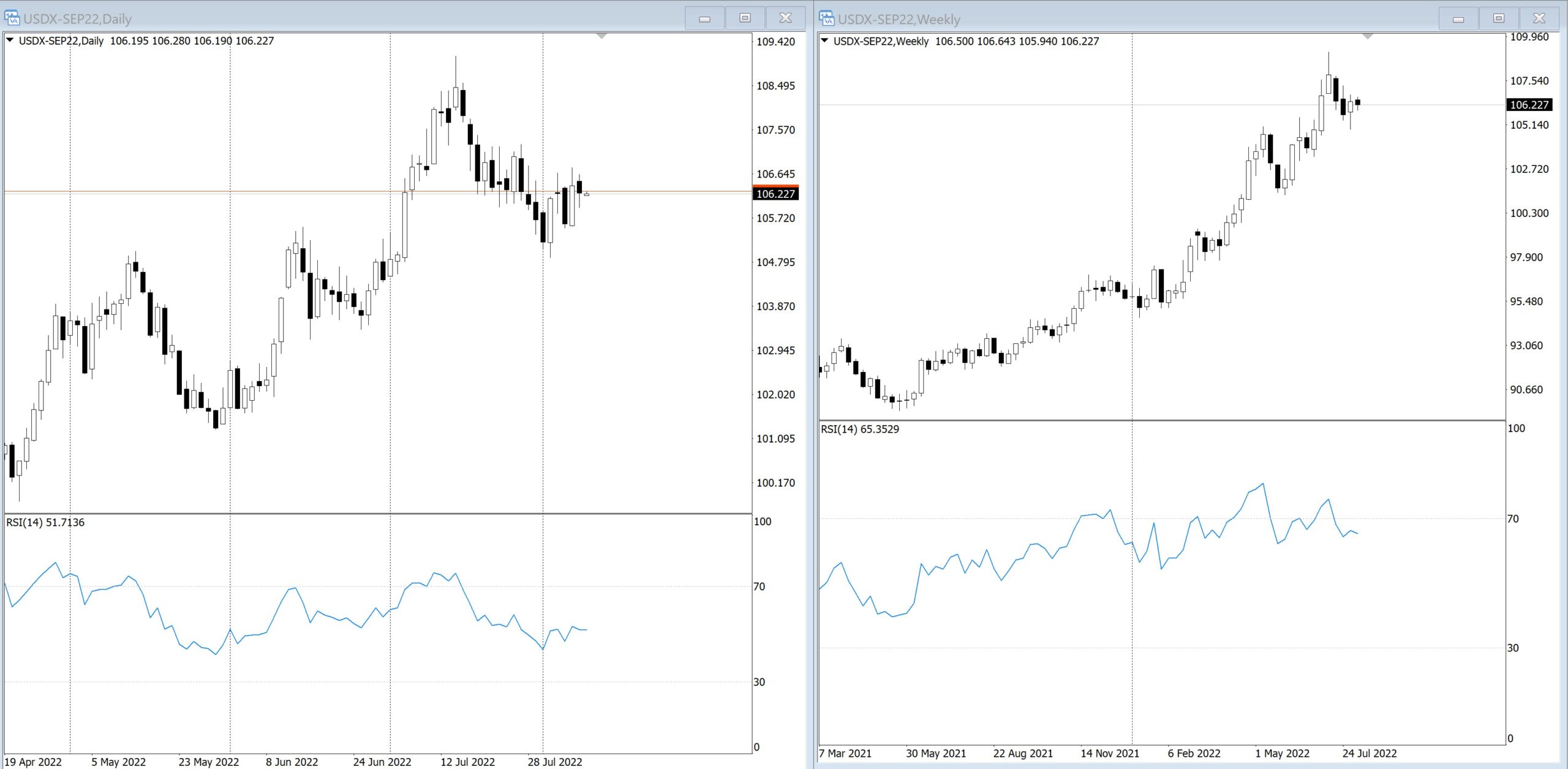
Task: Click the 106.227 price tag on Weekly axis
Action: 1529,105
